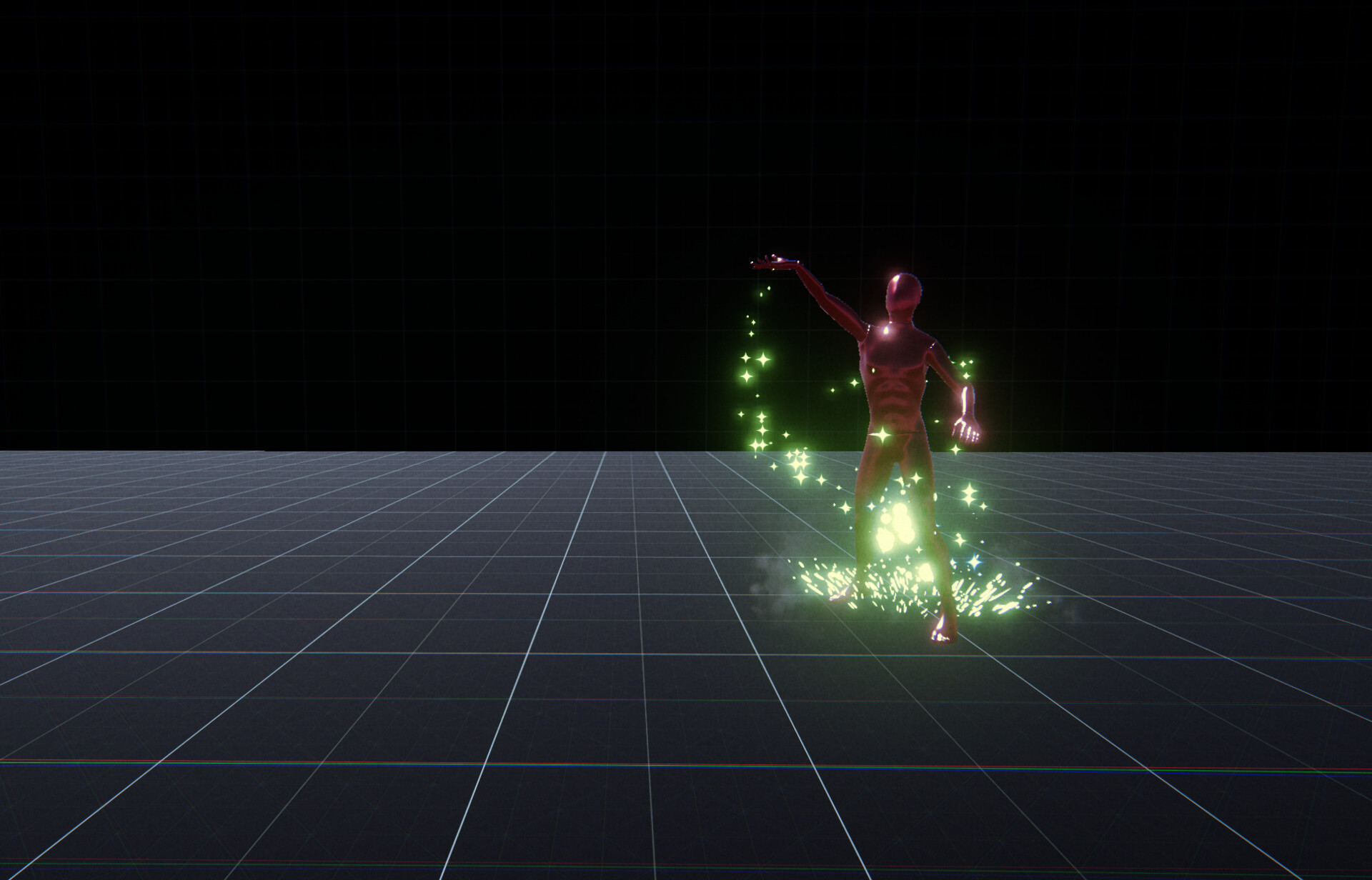Click the glowing highlight on the mannequin's neck
Image resolution: width=1372 pixels, height=880 pixels.
887,329
